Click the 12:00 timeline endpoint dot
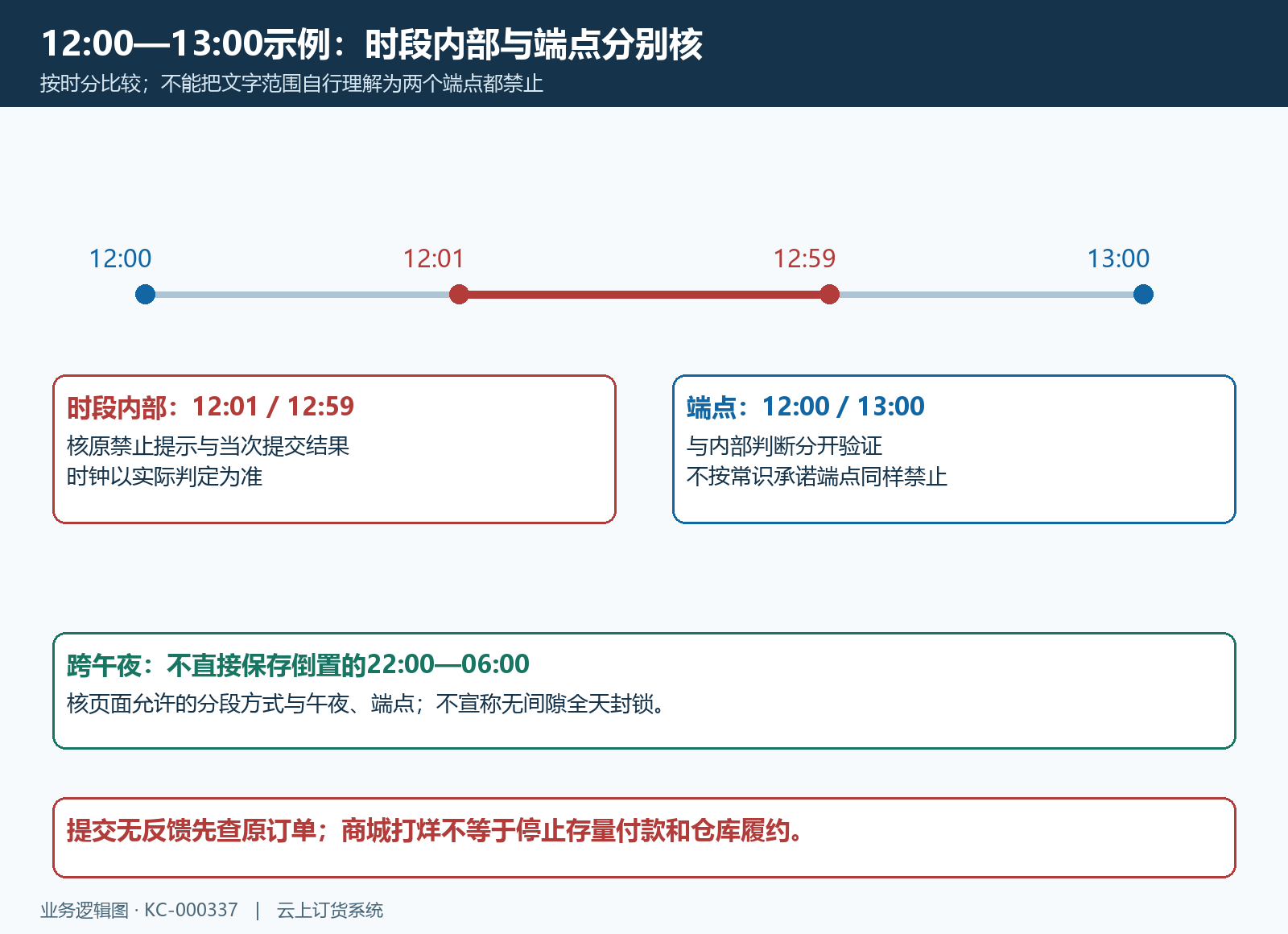Viewport: 1288px width, 934px height. pos(145,295)
